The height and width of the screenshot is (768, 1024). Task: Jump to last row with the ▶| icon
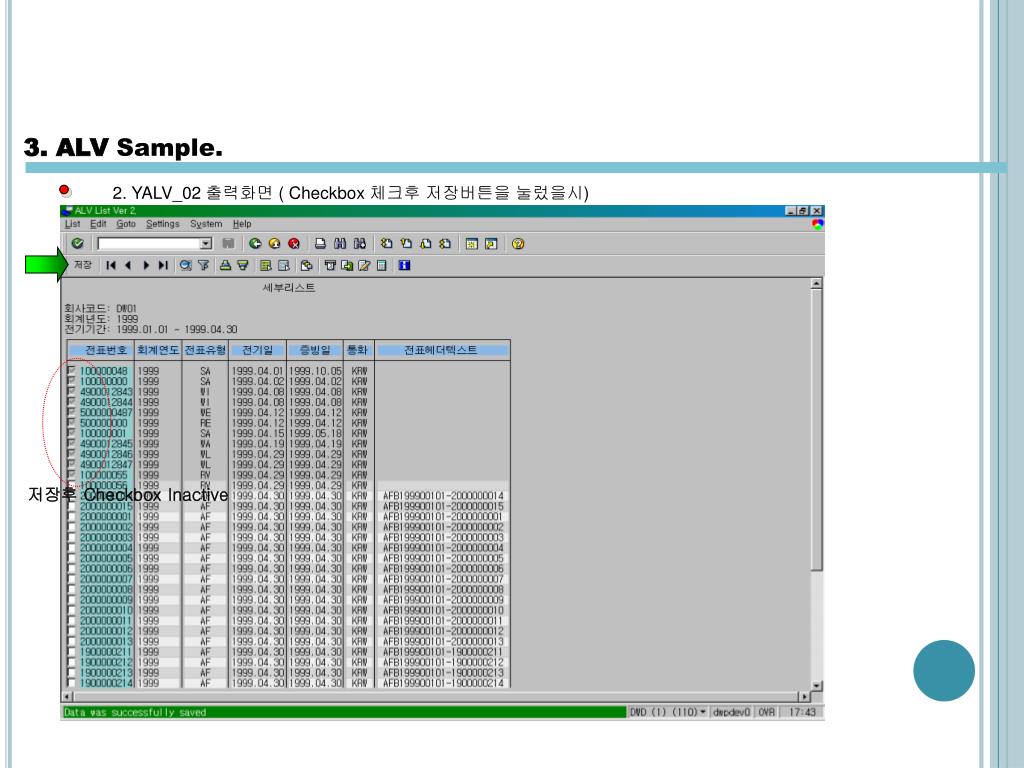tap(163, 265)
